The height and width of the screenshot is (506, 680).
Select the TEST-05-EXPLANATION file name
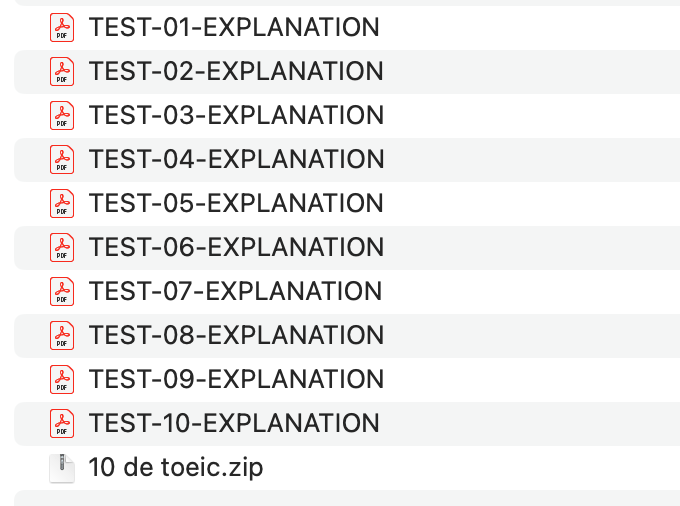(x=236, y=204)
